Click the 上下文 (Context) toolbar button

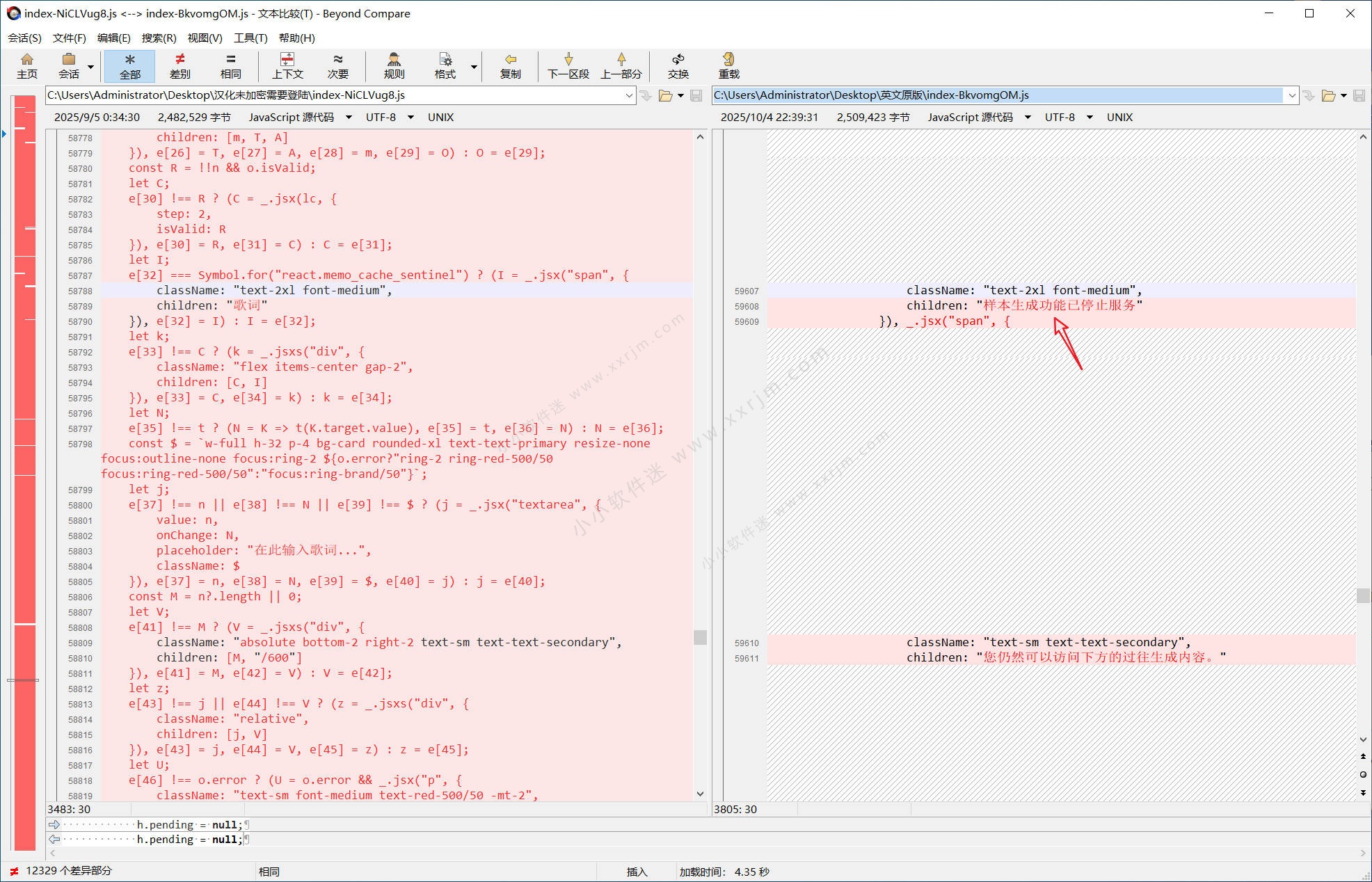[287, 65]
